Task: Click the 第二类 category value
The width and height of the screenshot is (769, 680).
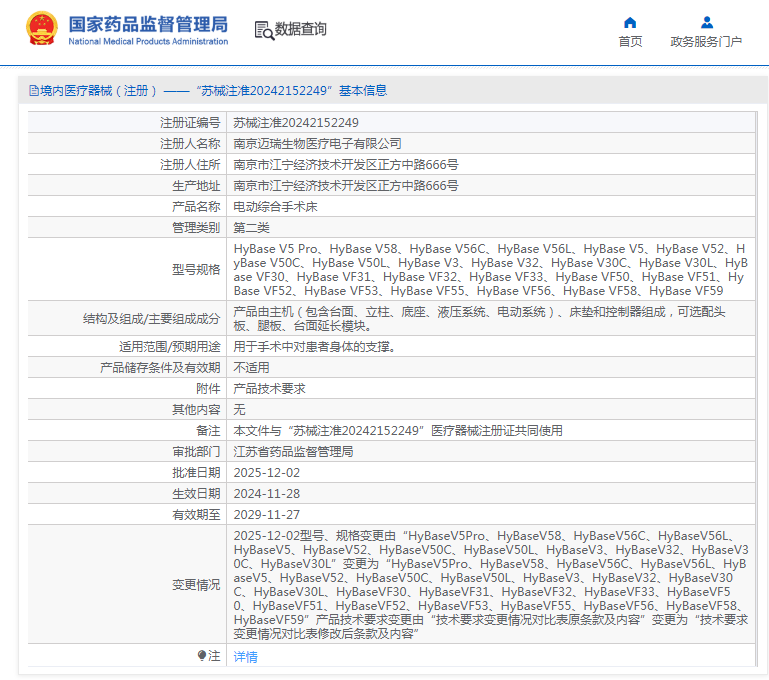Action: pos(251,228)
